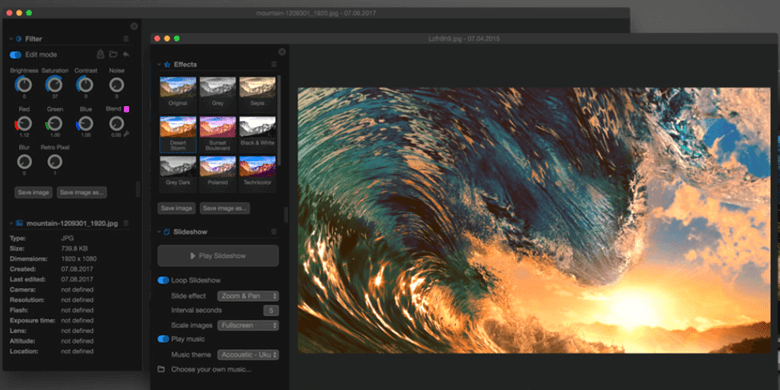780x390 pixels.
Task: Select the Desert Storm effect thumbnail
Action: click(x=178, y=134)
